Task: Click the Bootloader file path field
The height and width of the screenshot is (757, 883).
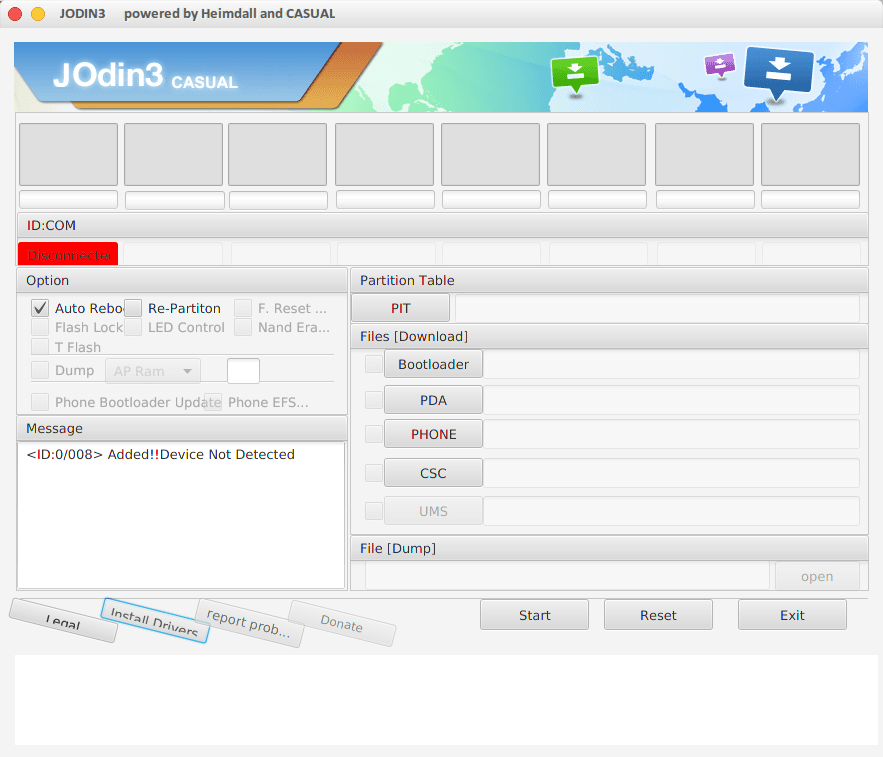Action: click(x=671, y=364)
